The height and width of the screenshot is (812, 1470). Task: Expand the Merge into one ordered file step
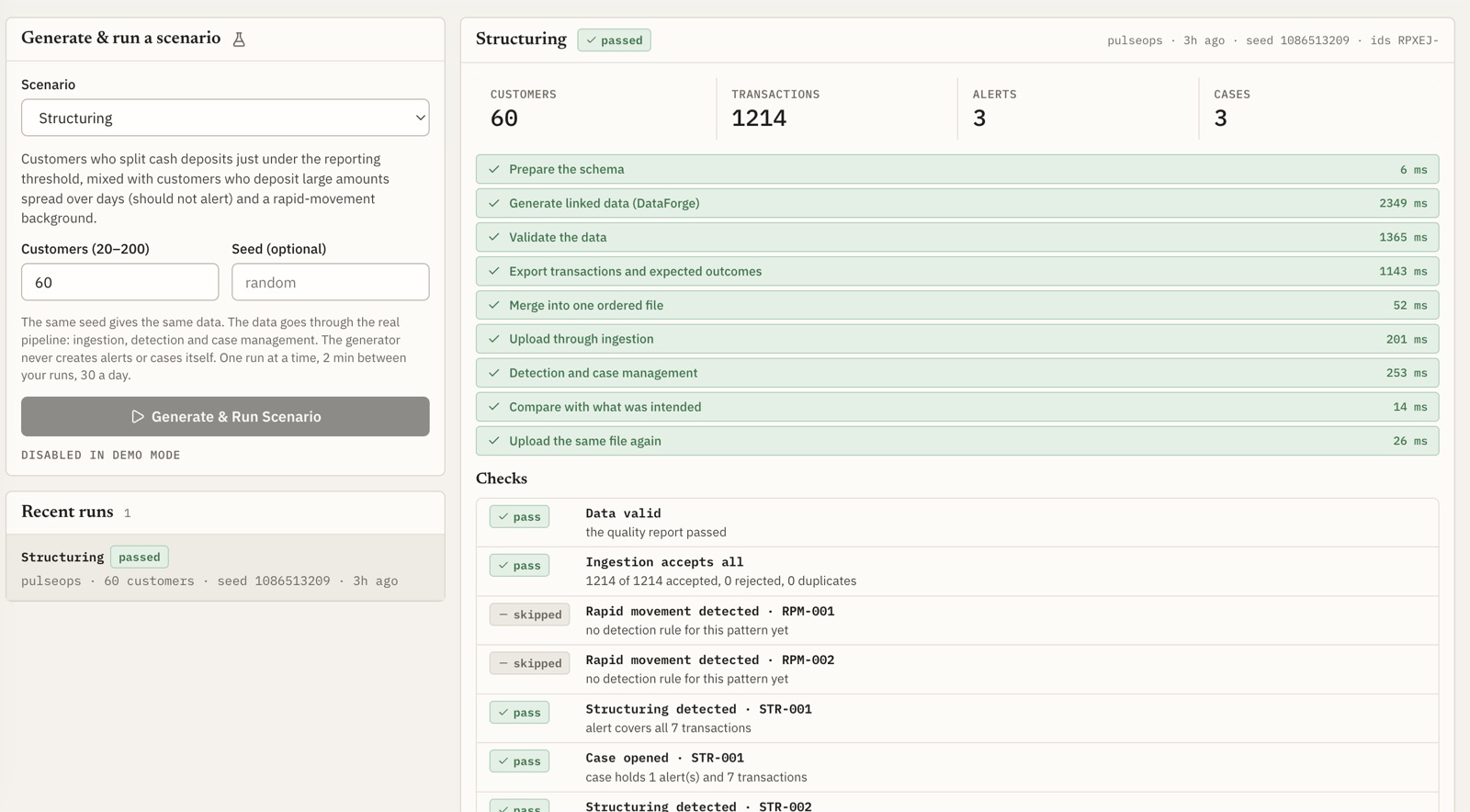tap(957, 305)
